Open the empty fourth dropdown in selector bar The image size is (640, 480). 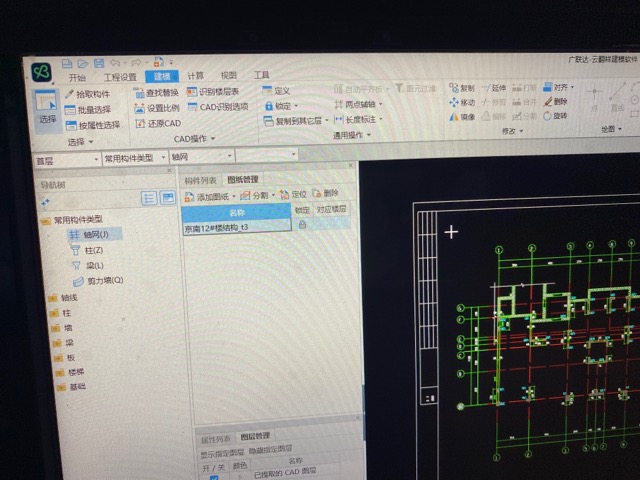(267, 155)
